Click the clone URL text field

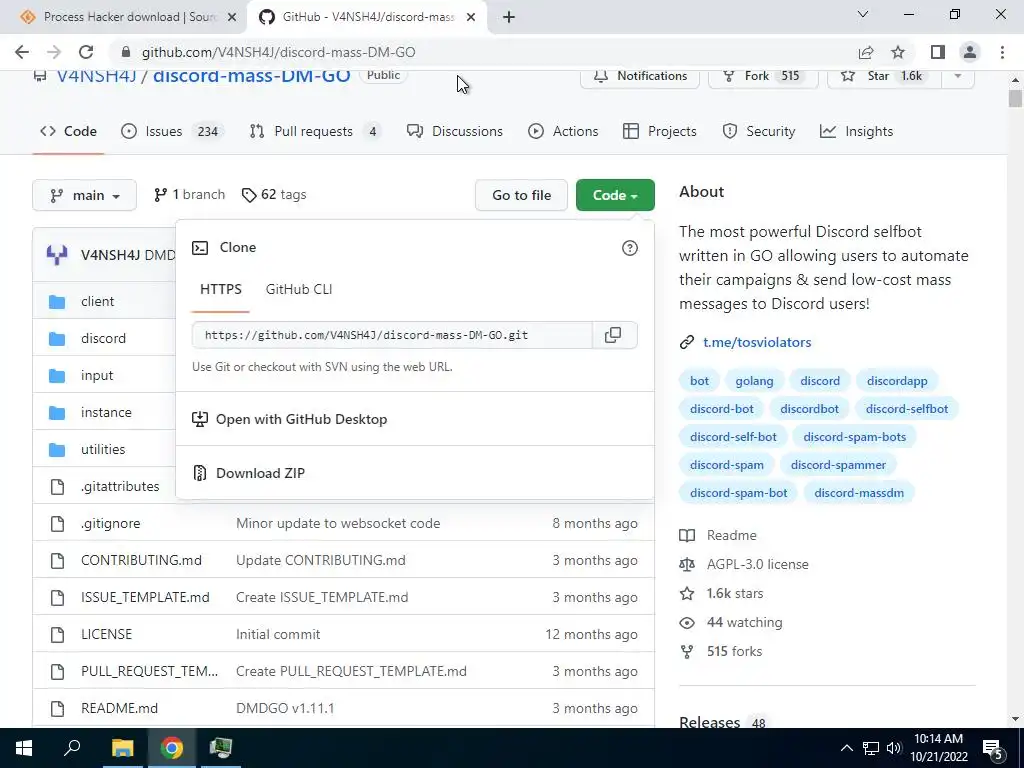(392, 335)
